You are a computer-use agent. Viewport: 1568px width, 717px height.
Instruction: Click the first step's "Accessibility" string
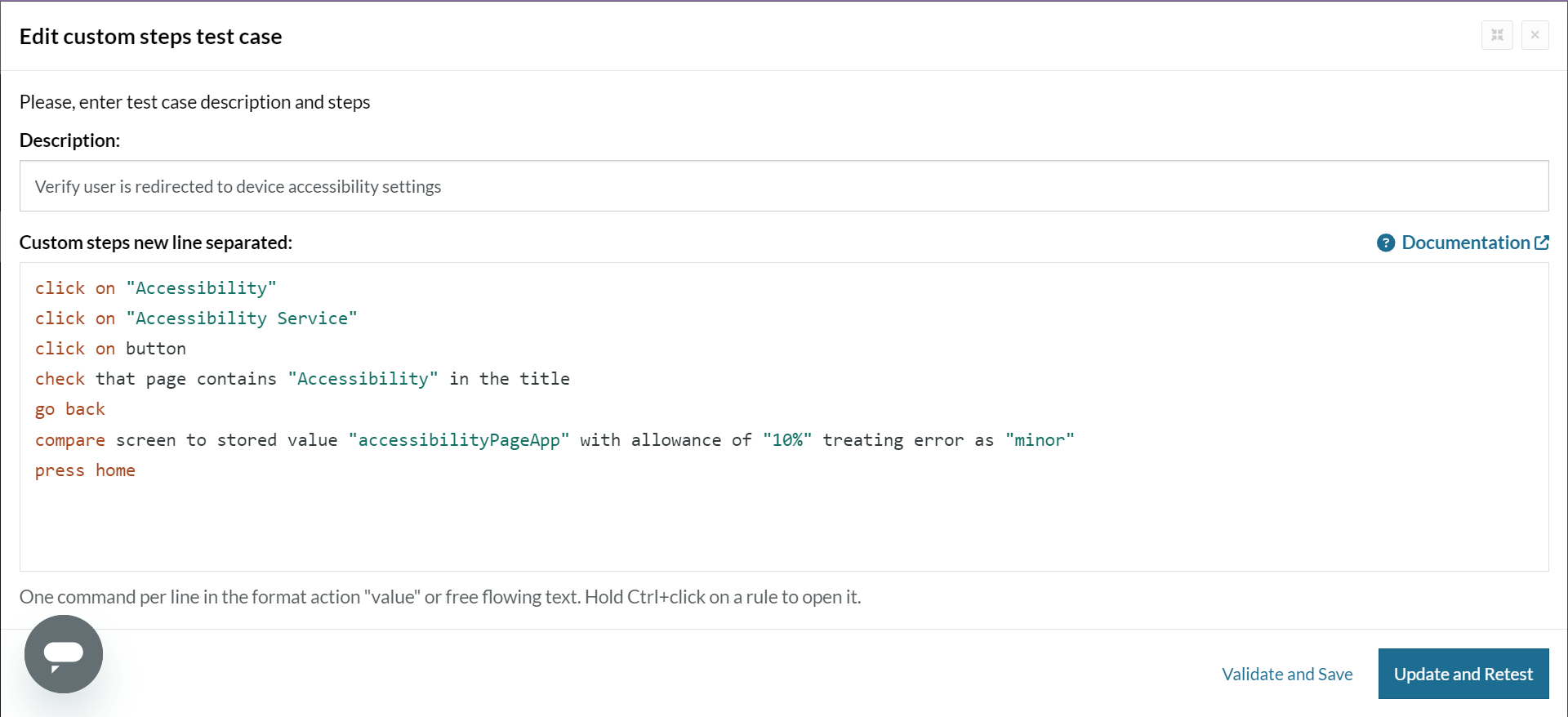(x=201, y=288)
